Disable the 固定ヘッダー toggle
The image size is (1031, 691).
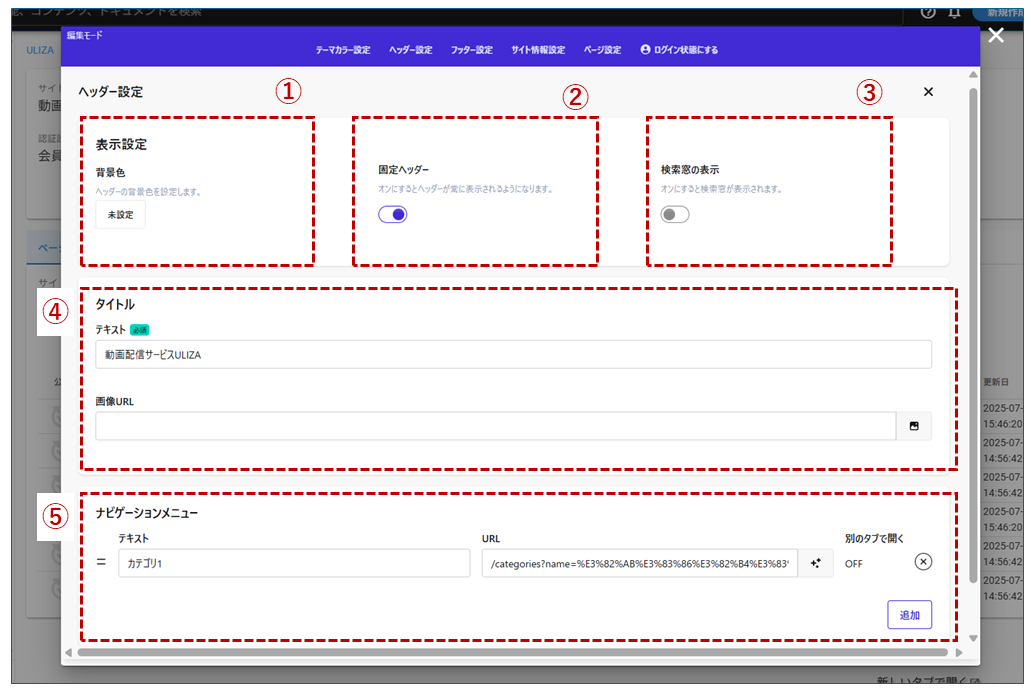coord(393,214)
